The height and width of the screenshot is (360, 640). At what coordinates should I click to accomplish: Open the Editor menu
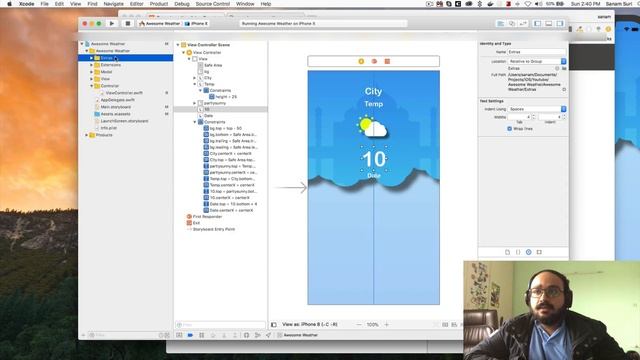(x=136, y=4)
